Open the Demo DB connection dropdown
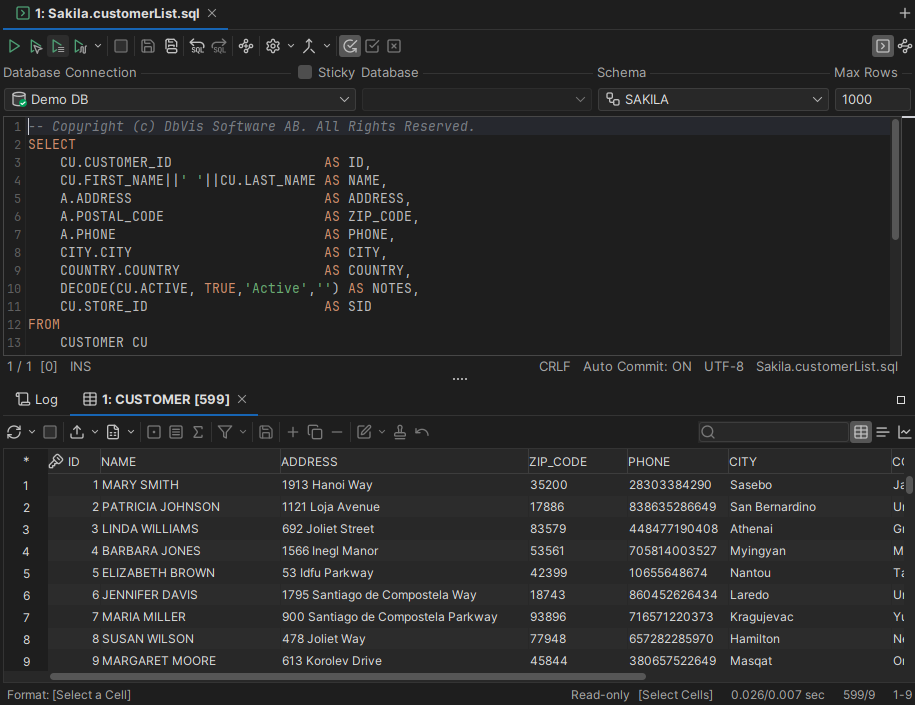The height and width of the screenshot is (705, 915). [x=180, y=99]
